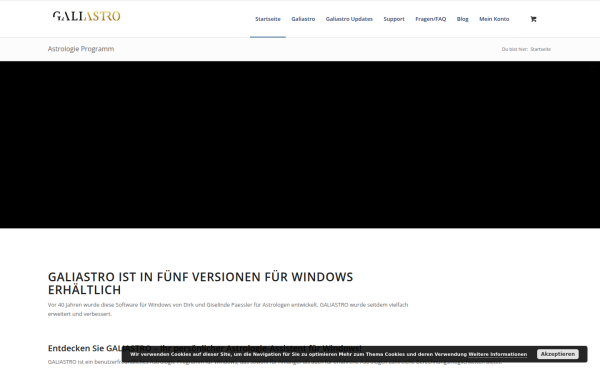Open the shopping cart icon
Screen dimensions: 600x375
pyautogui.click(x=533, y=19)
